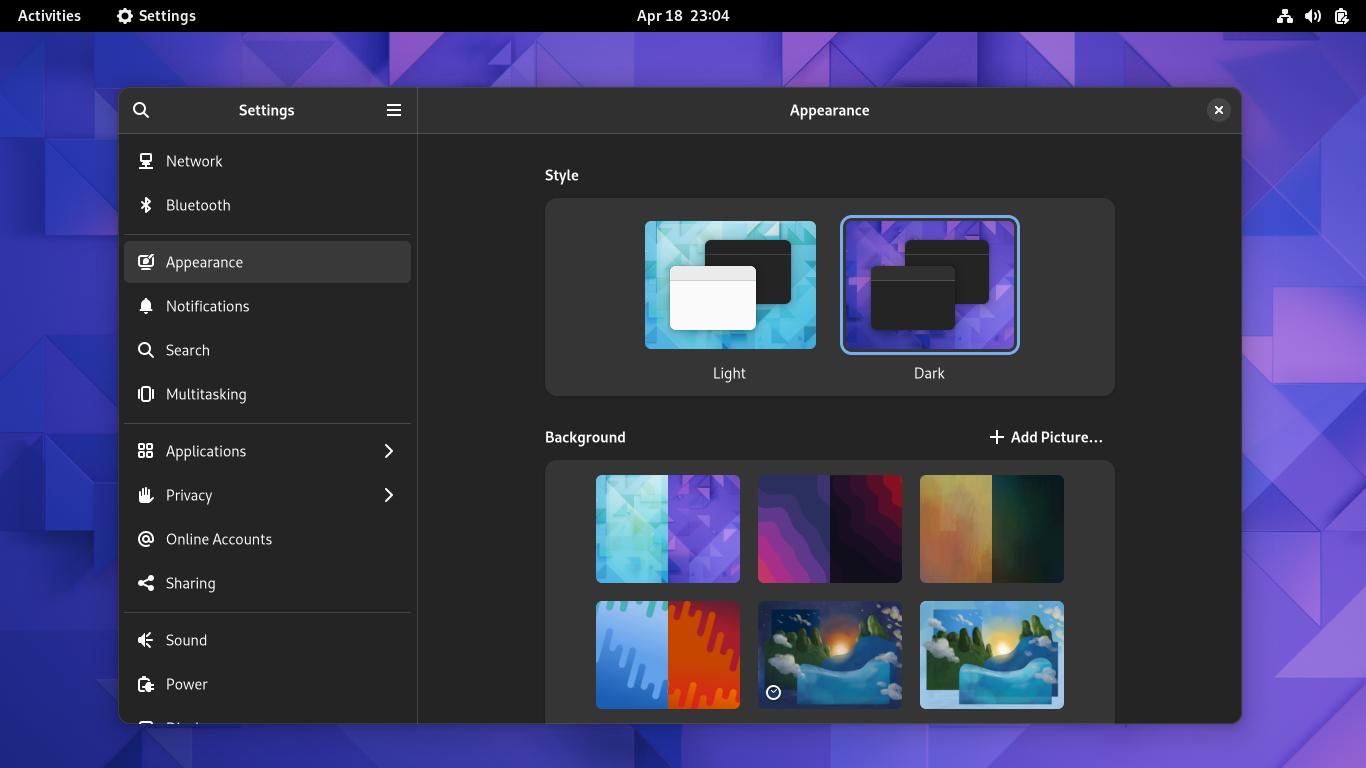Click the Privacy hand icon

[x=146, y=495]
